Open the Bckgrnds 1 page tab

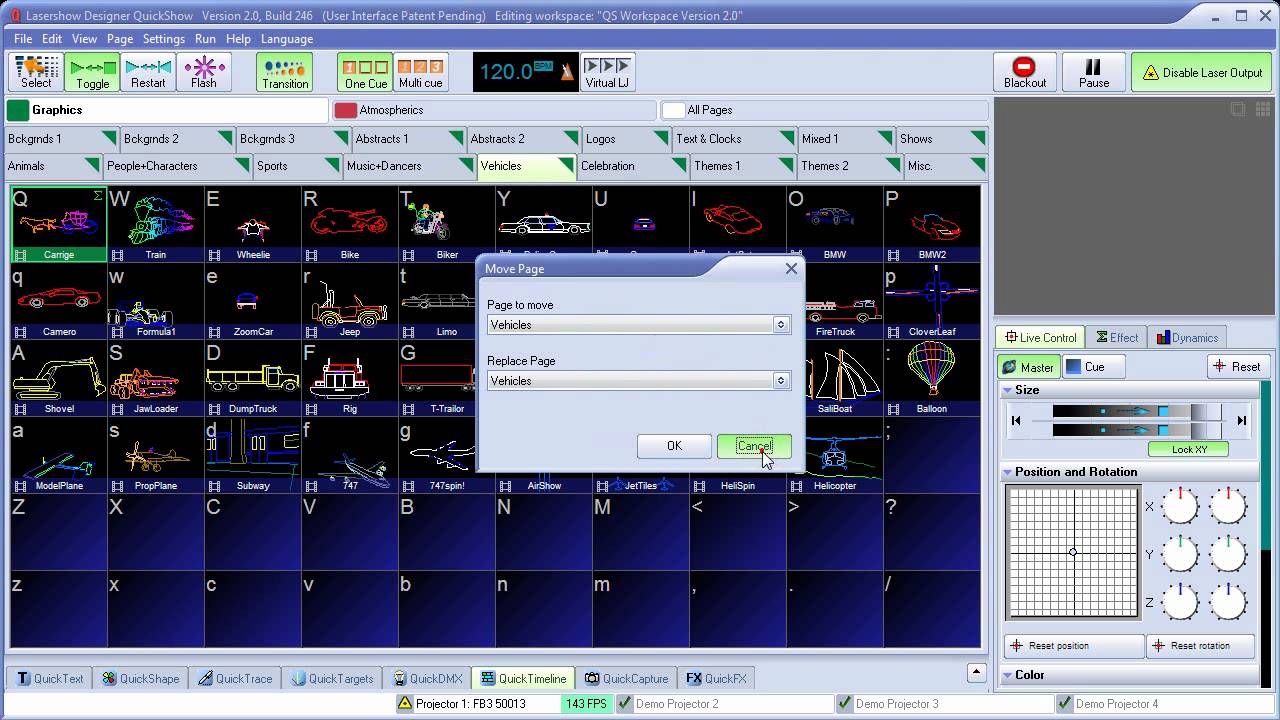[61, 139]
